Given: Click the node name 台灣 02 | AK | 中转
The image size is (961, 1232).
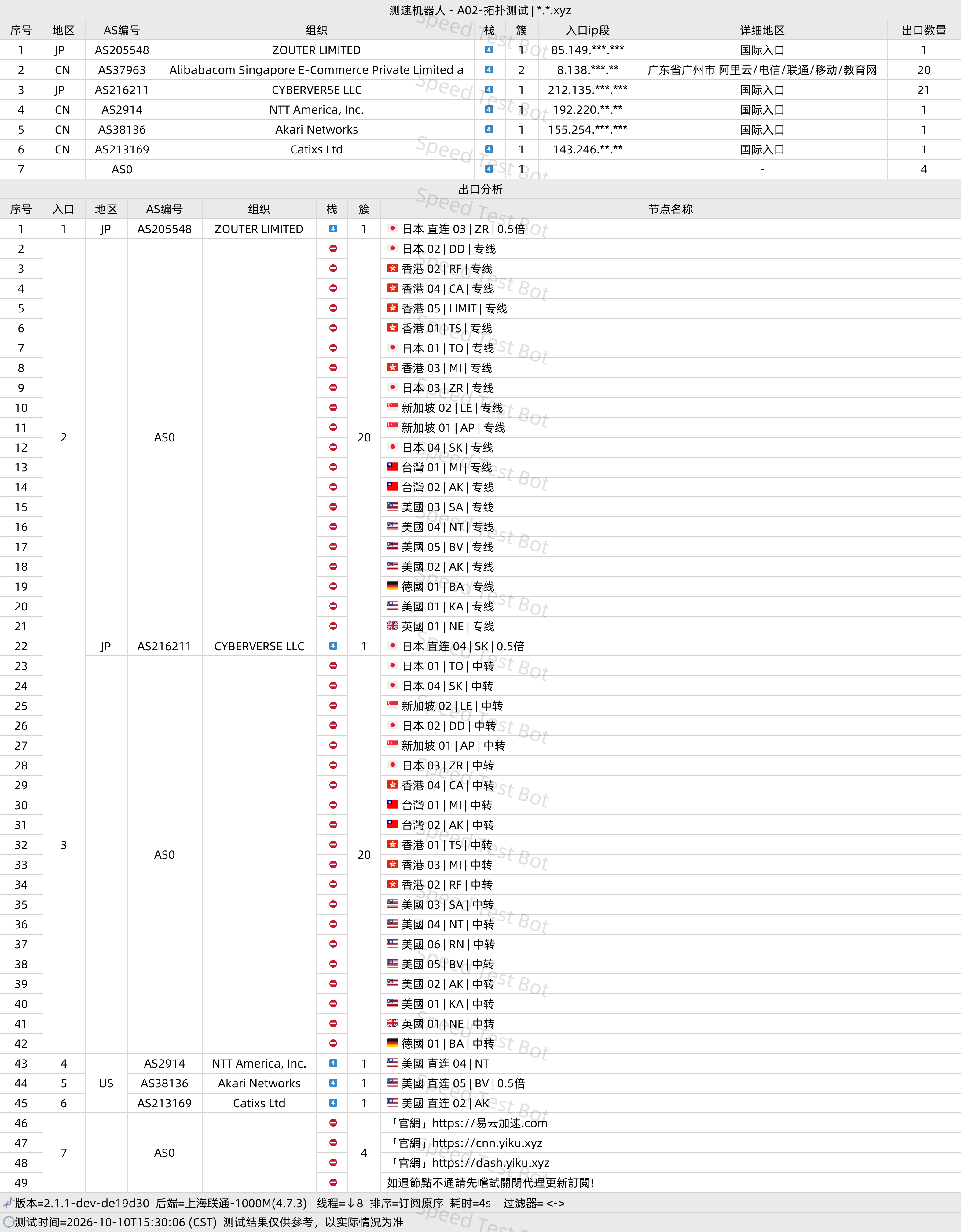Looking at the screenshot, I should click(447, 825).
